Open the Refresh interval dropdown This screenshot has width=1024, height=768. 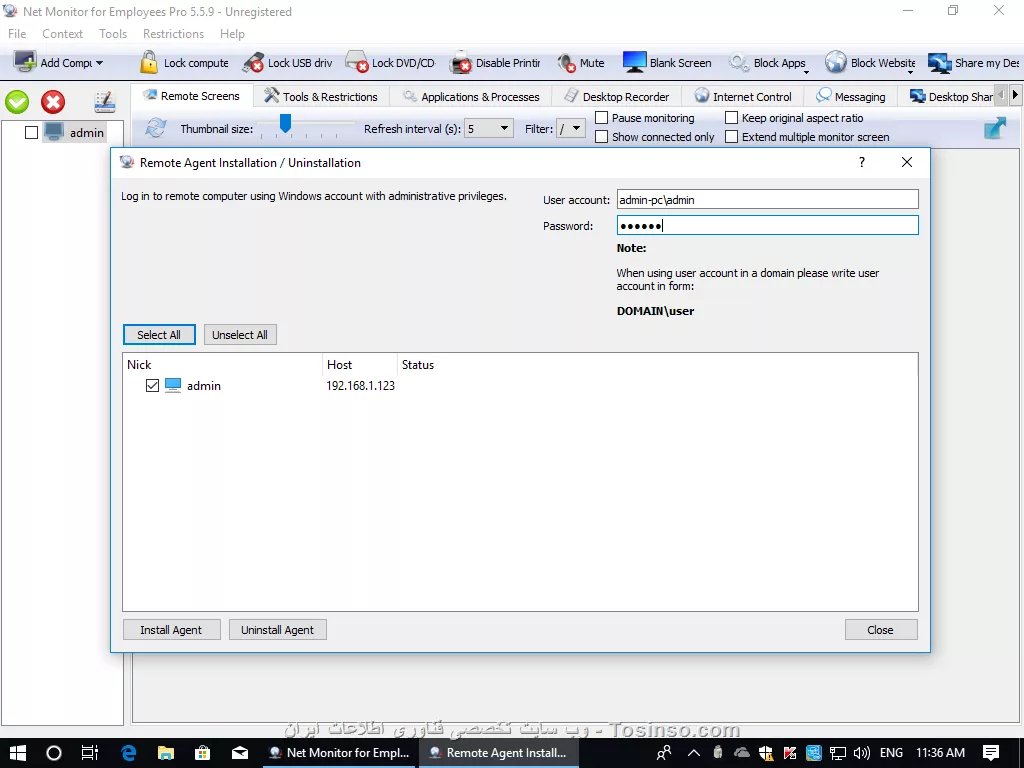[x=504, y=129]
